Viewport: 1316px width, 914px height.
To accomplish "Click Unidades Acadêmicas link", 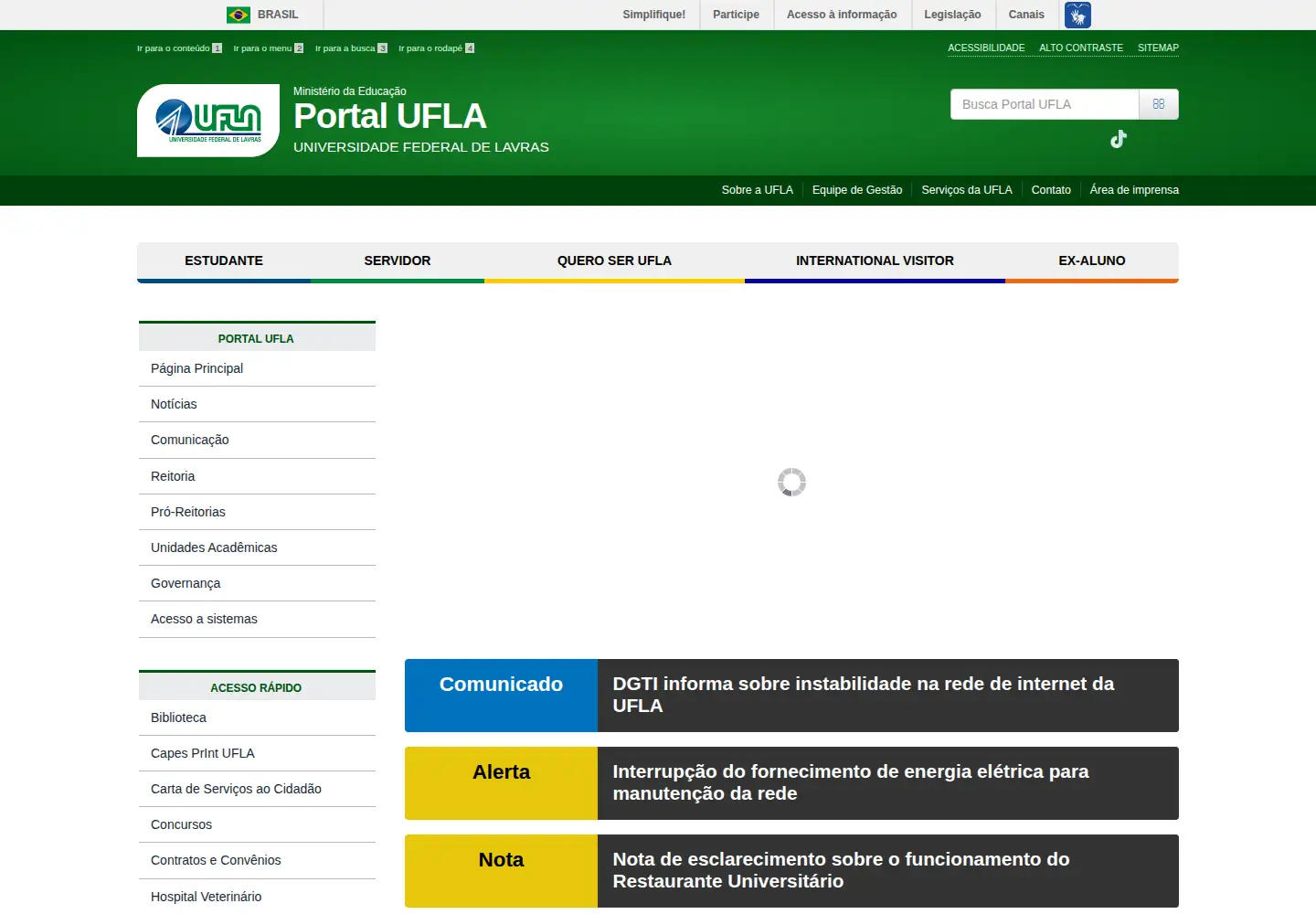I will [257, 547].
